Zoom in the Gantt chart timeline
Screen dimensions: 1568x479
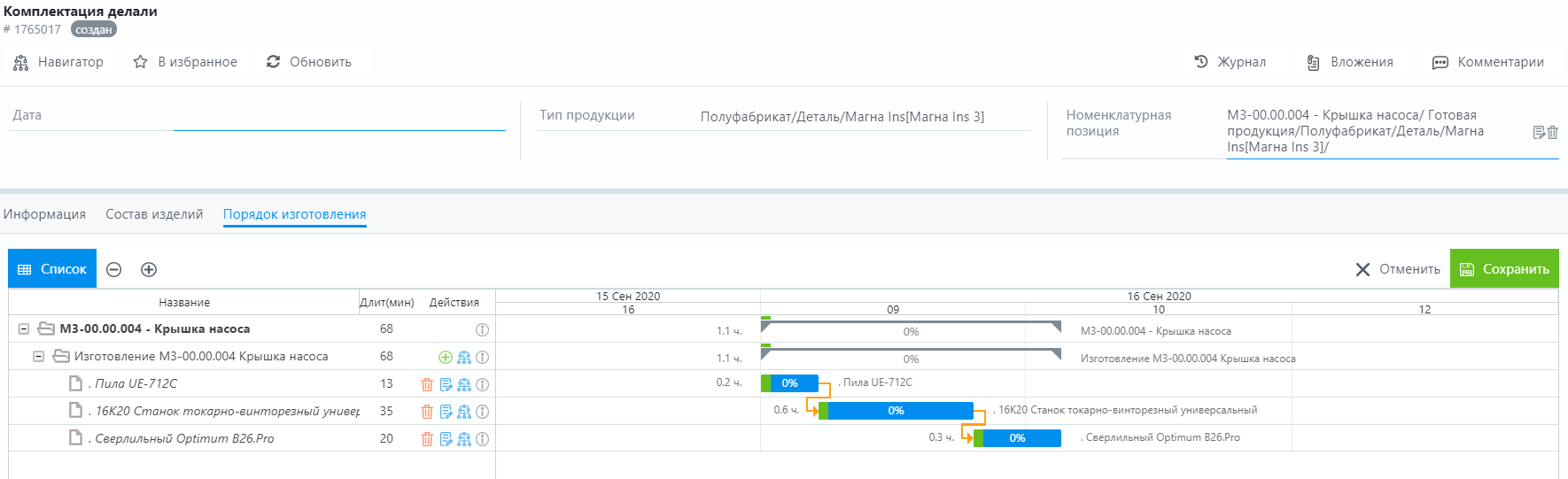pos(149,269)
